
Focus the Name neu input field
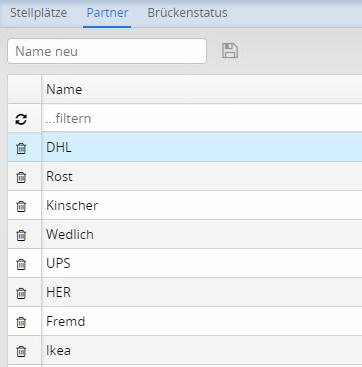click(x=107, y=51)
